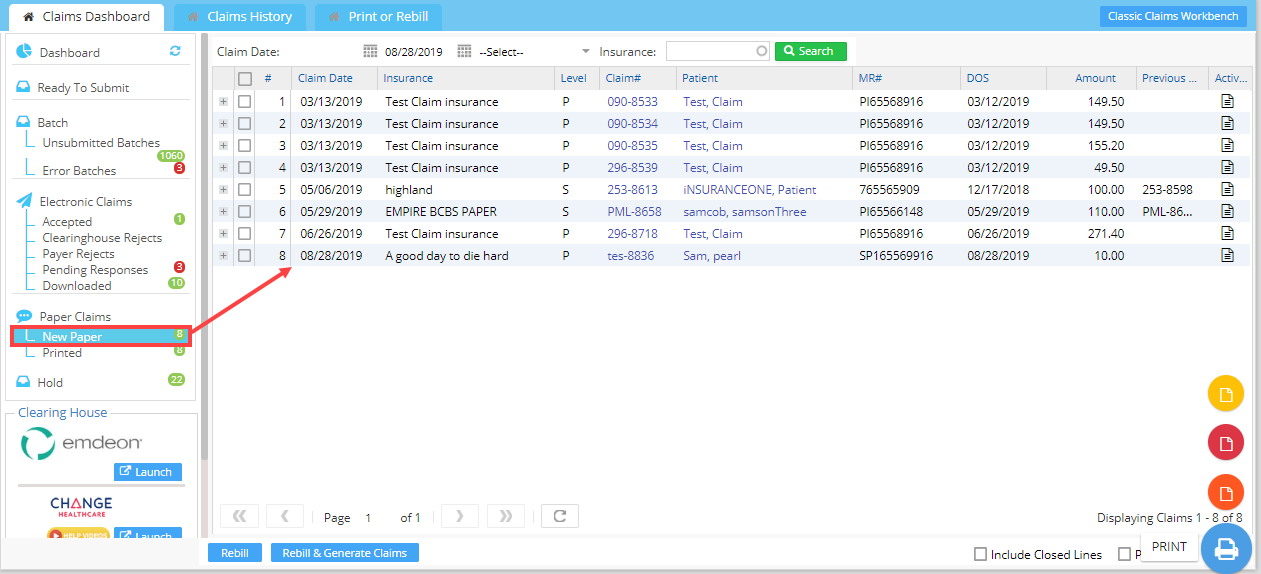Open the Claim Date calendar picker icon
The height and width of the screenshot is (574, 1261).
coord(370,51)
